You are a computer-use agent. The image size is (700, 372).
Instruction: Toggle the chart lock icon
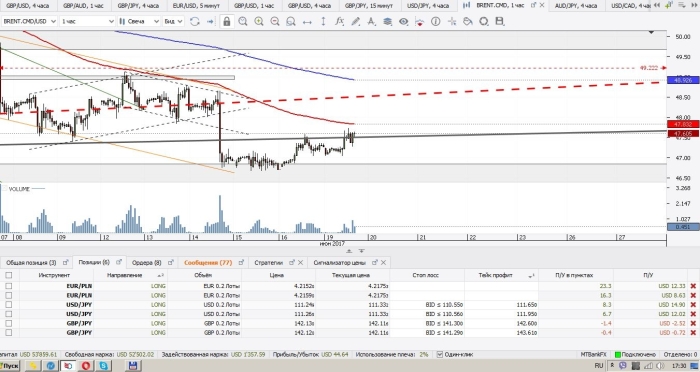tap(227, 21)
